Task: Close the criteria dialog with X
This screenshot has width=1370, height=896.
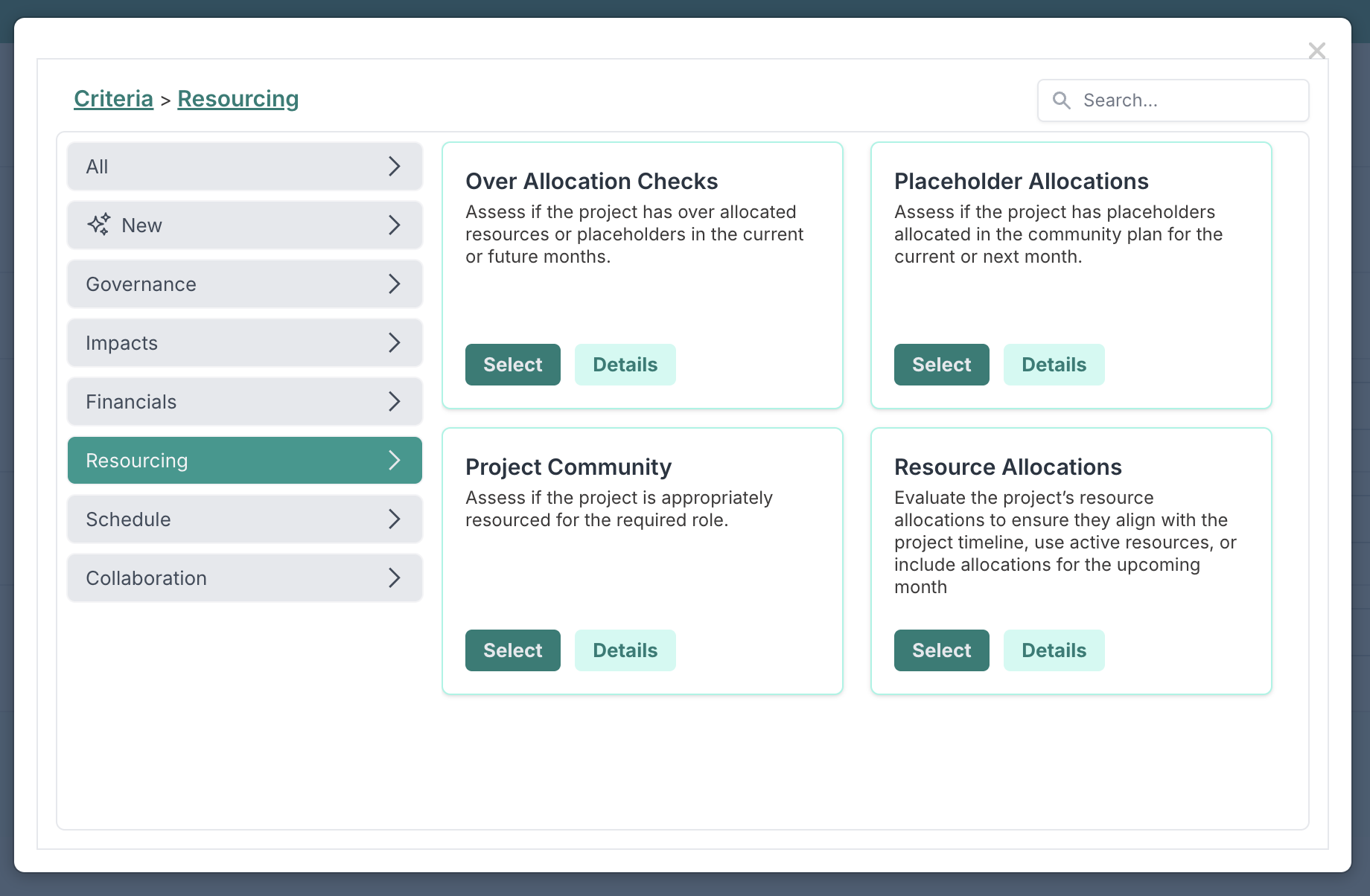Action: 1316,51
